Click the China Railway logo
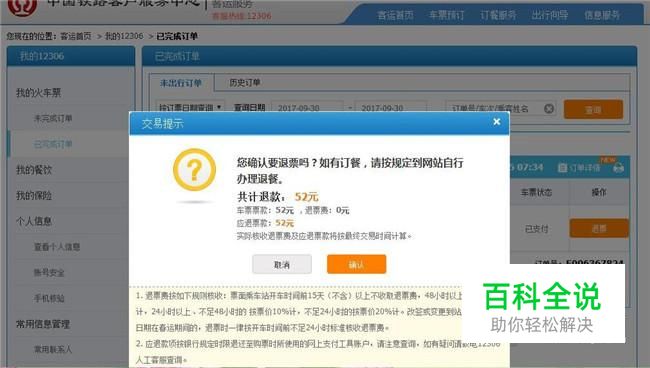Viewport: 650px width, 368px height. click(22, 7)
